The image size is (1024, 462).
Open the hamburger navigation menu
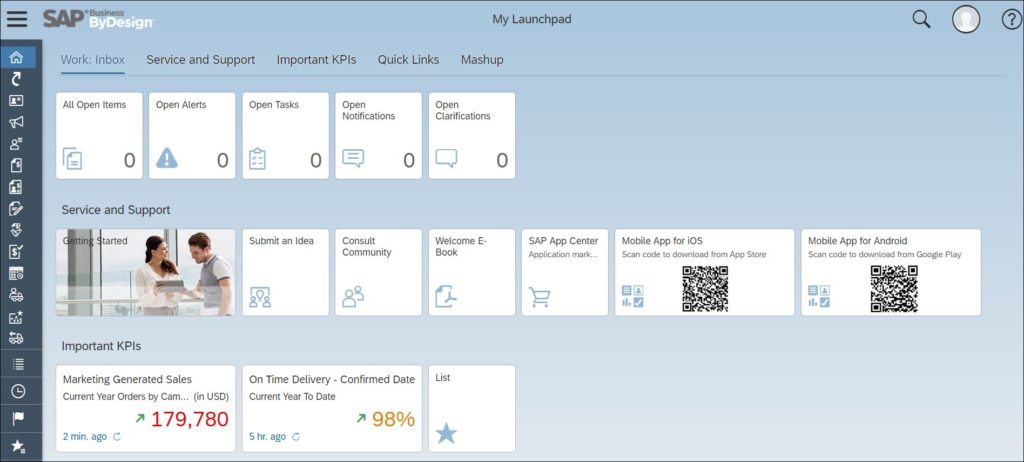tap(17, 19)
